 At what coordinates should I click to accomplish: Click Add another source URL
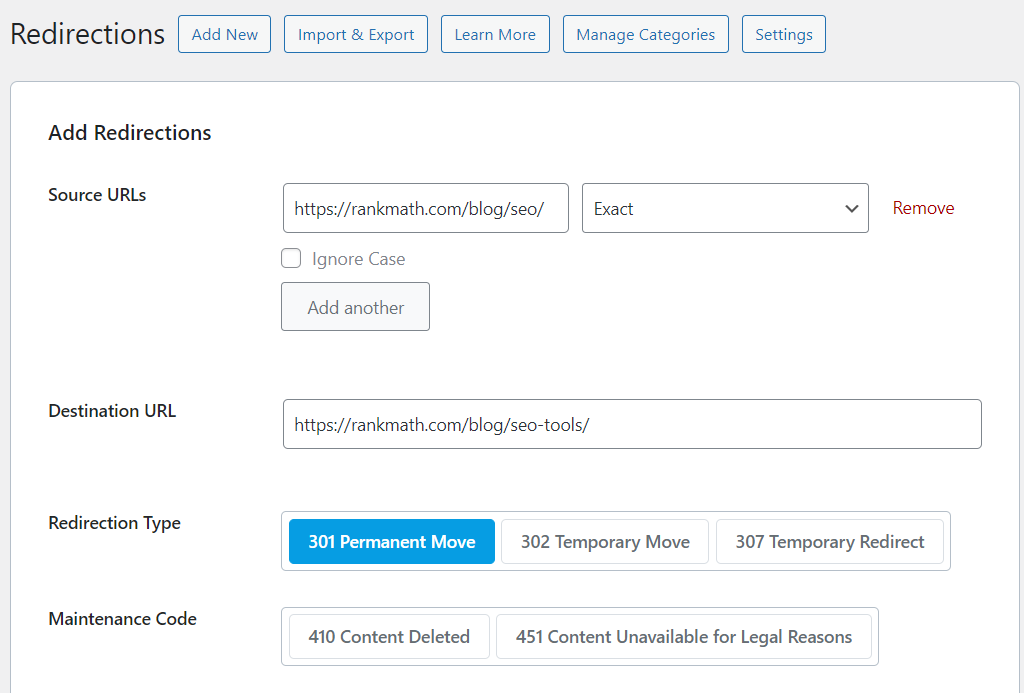pyautogui.click(x=355, y=306)
